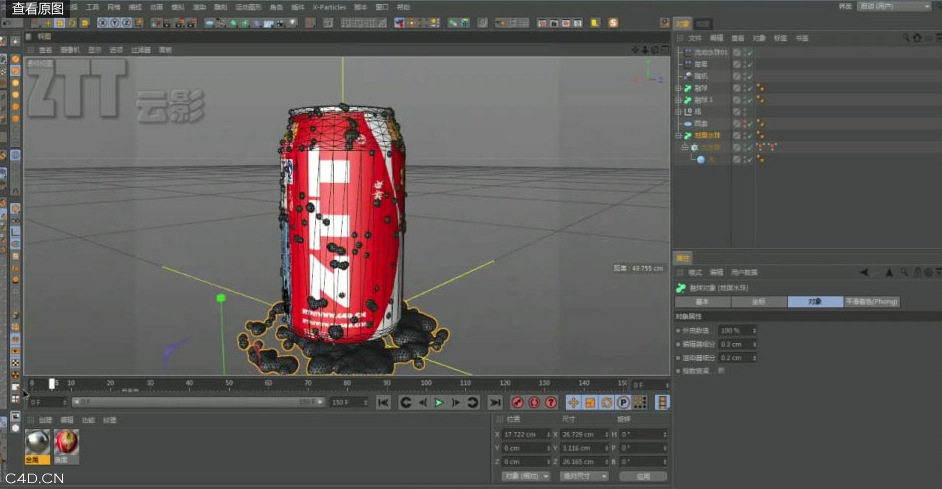Viewport: 942px width, 489px height.
Task: Click back arrow in attribute manager
Action: (864, 272)
